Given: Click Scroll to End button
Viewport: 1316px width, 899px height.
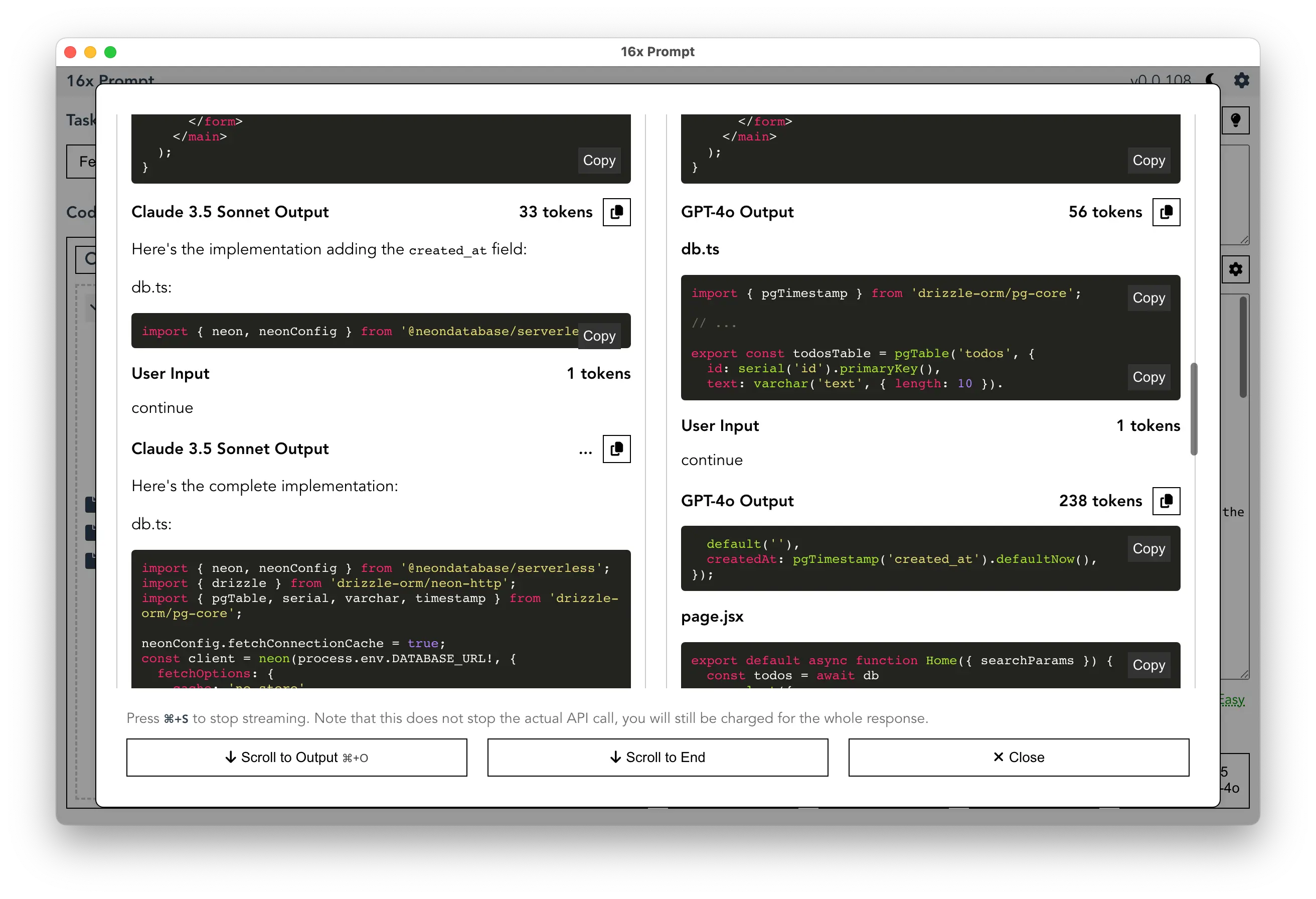Looking at the screenshot, I should (657, 758).
